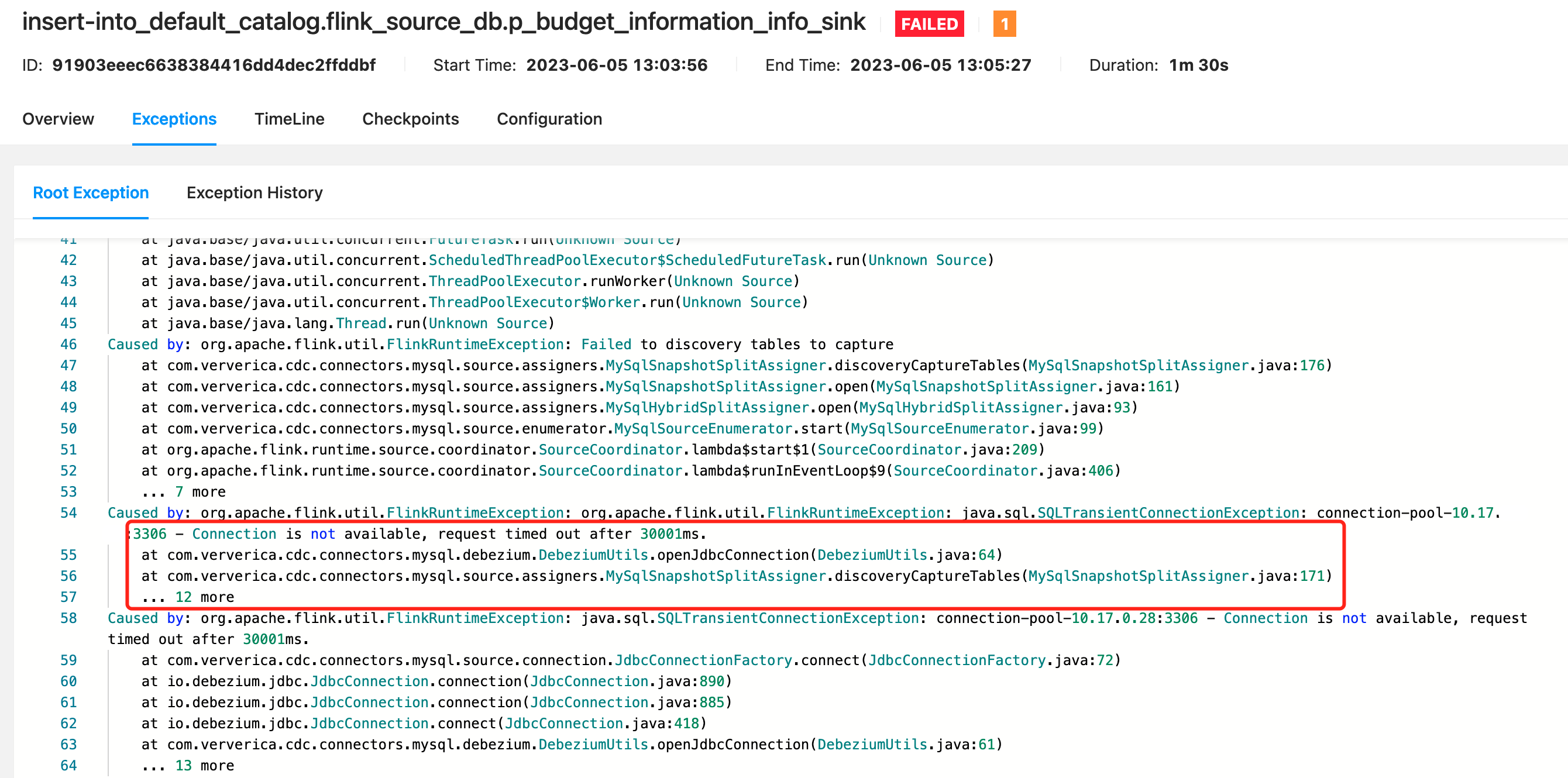The image size is (1568, 778).
Task: Switch to the TimeLine tab
Action: tap(289, 119)
